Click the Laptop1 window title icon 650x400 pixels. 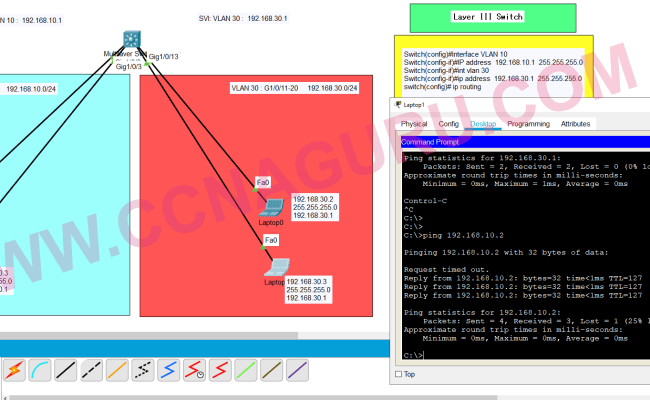point(398,104)
